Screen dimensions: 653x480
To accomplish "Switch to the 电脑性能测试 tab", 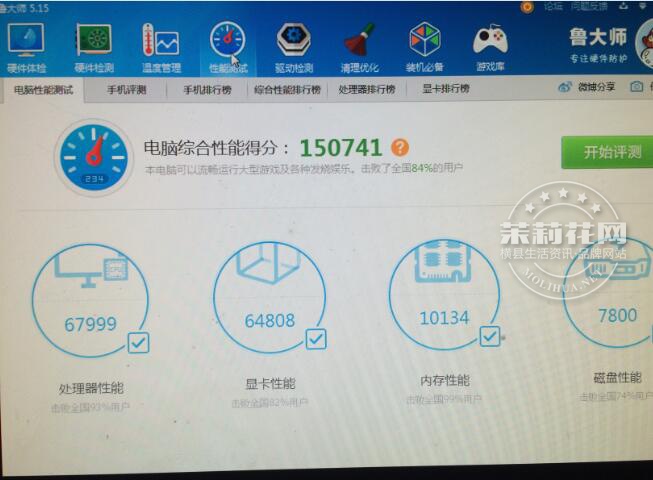I will [x=43, y=90].
